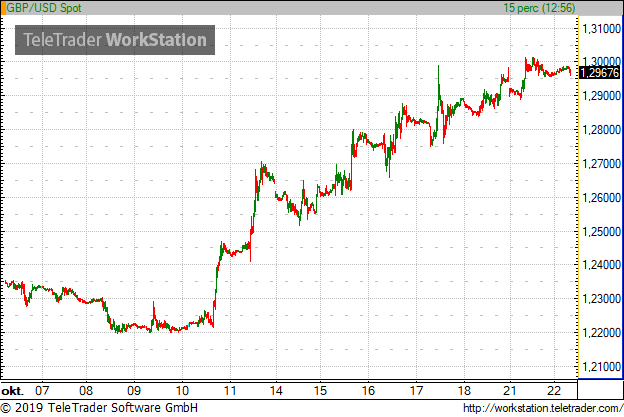Click the 1,28000 price axis label
The height and width of the screenshot is (417, 624).
tap(601, 130)
